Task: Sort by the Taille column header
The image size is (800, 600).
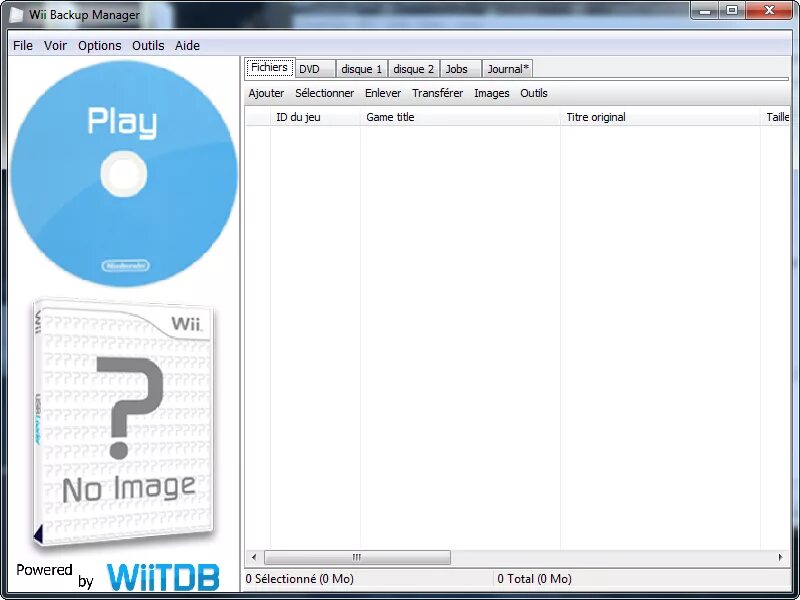Action: 776,117
